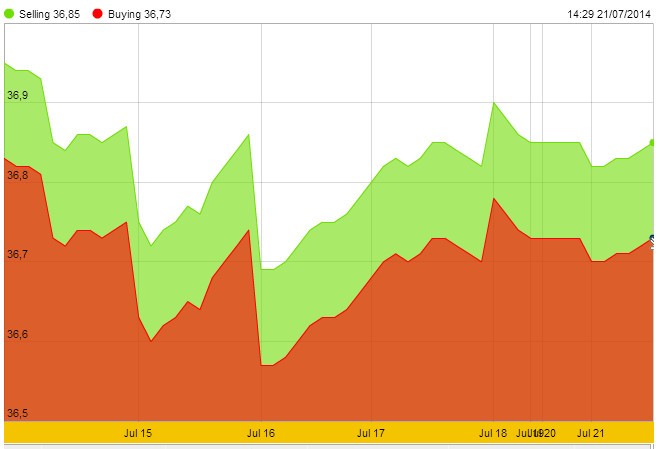Select the Jul 15 date label

tap(138, 433)
